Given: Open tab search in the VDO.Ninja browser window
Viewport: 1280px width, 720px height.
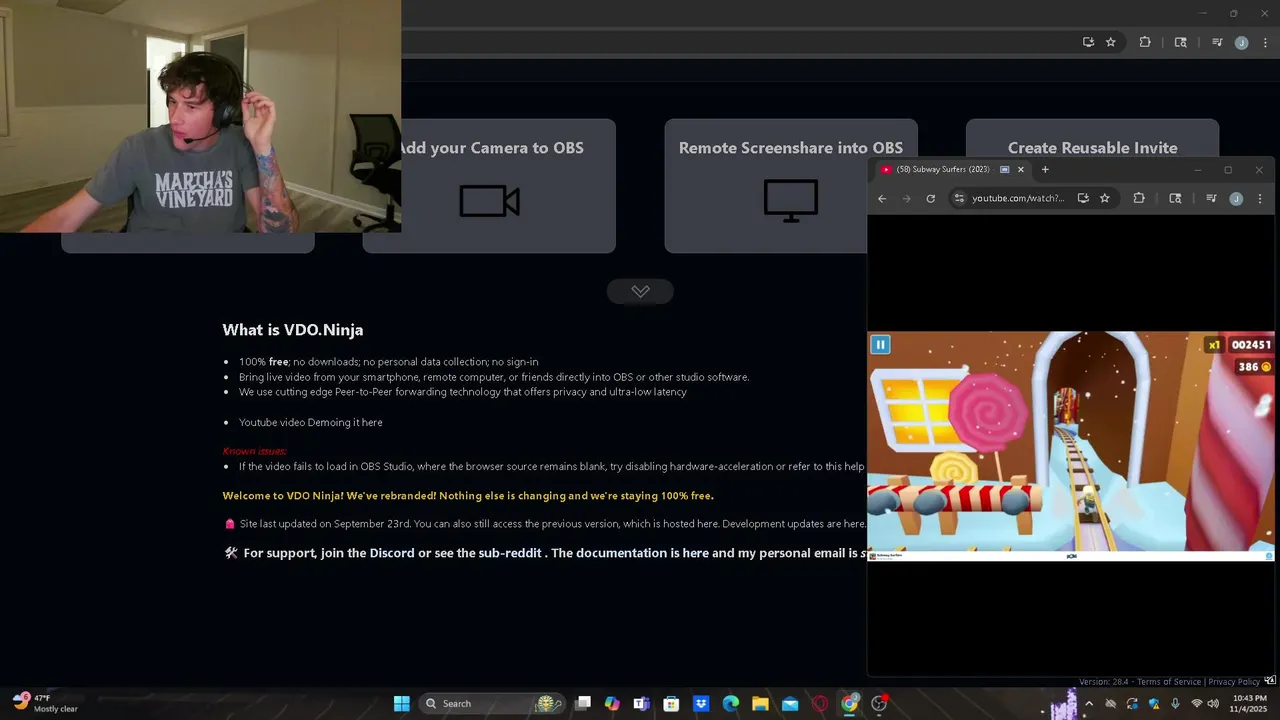Looking at the screenshot, I should [1180, 42].
